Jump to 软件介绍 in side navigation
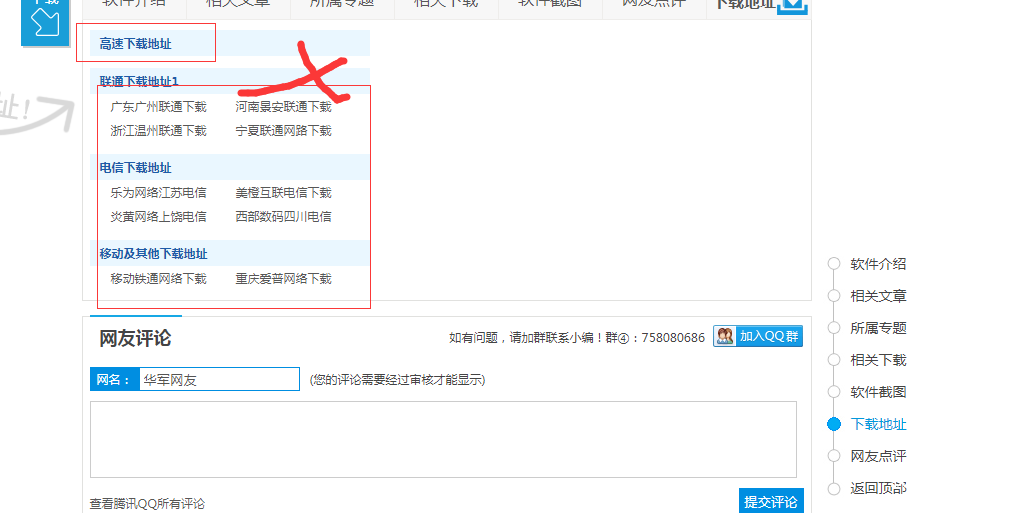This screenshot has width=1009, height=513. point(878,264)
